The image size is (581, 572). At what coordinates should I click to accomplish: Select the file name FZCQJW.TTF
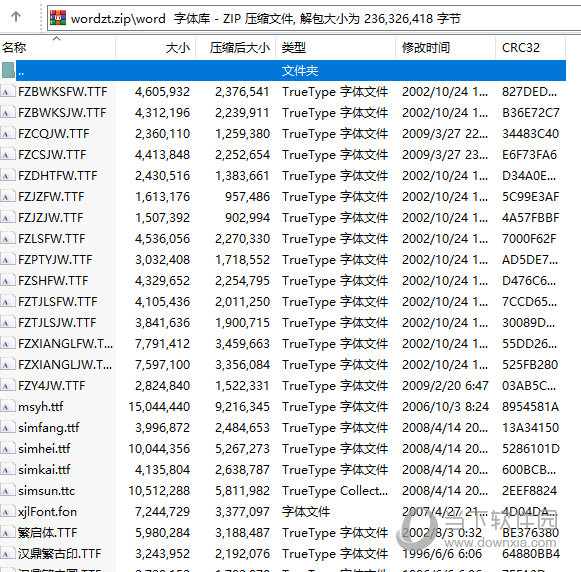(x=54, y=133)
